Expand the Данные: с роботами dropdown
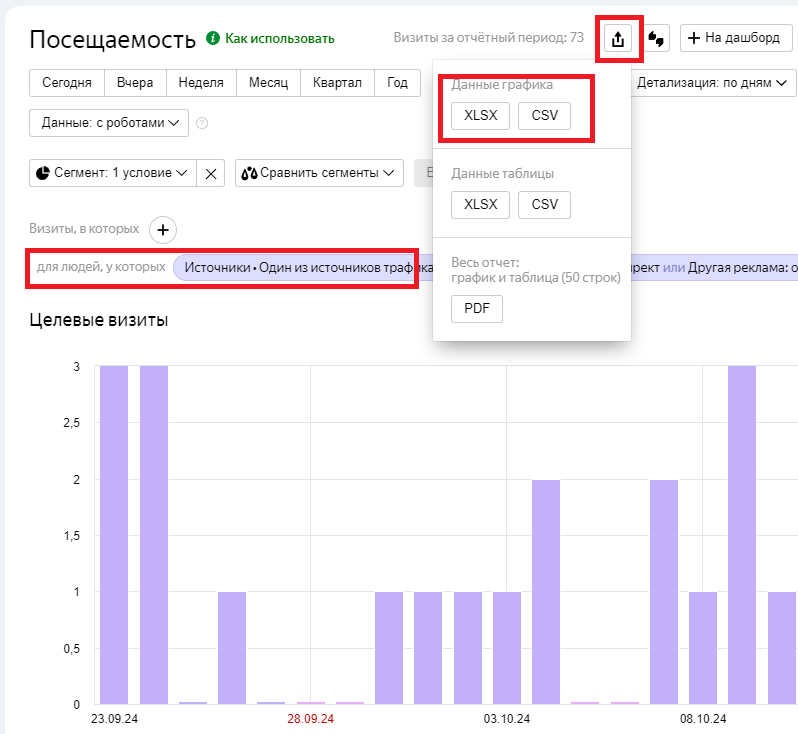 (109, 123)
